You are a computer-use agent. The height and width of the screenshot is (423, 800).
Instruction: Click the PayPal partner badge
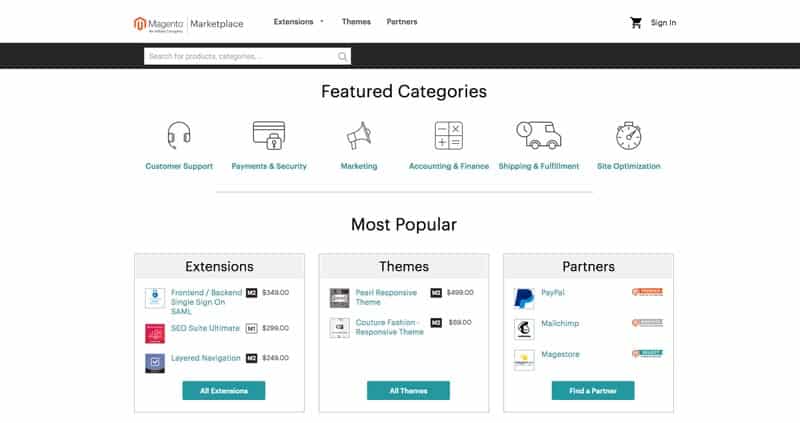(647, 292)
